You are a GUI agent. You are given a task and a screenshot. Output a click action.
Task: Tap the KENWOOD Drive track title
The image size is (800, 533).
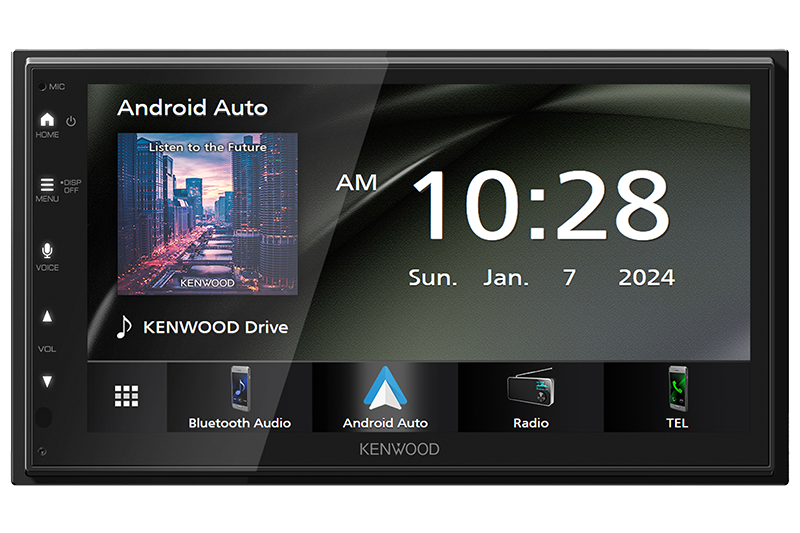pyautogui.click(x=215, y=327)
